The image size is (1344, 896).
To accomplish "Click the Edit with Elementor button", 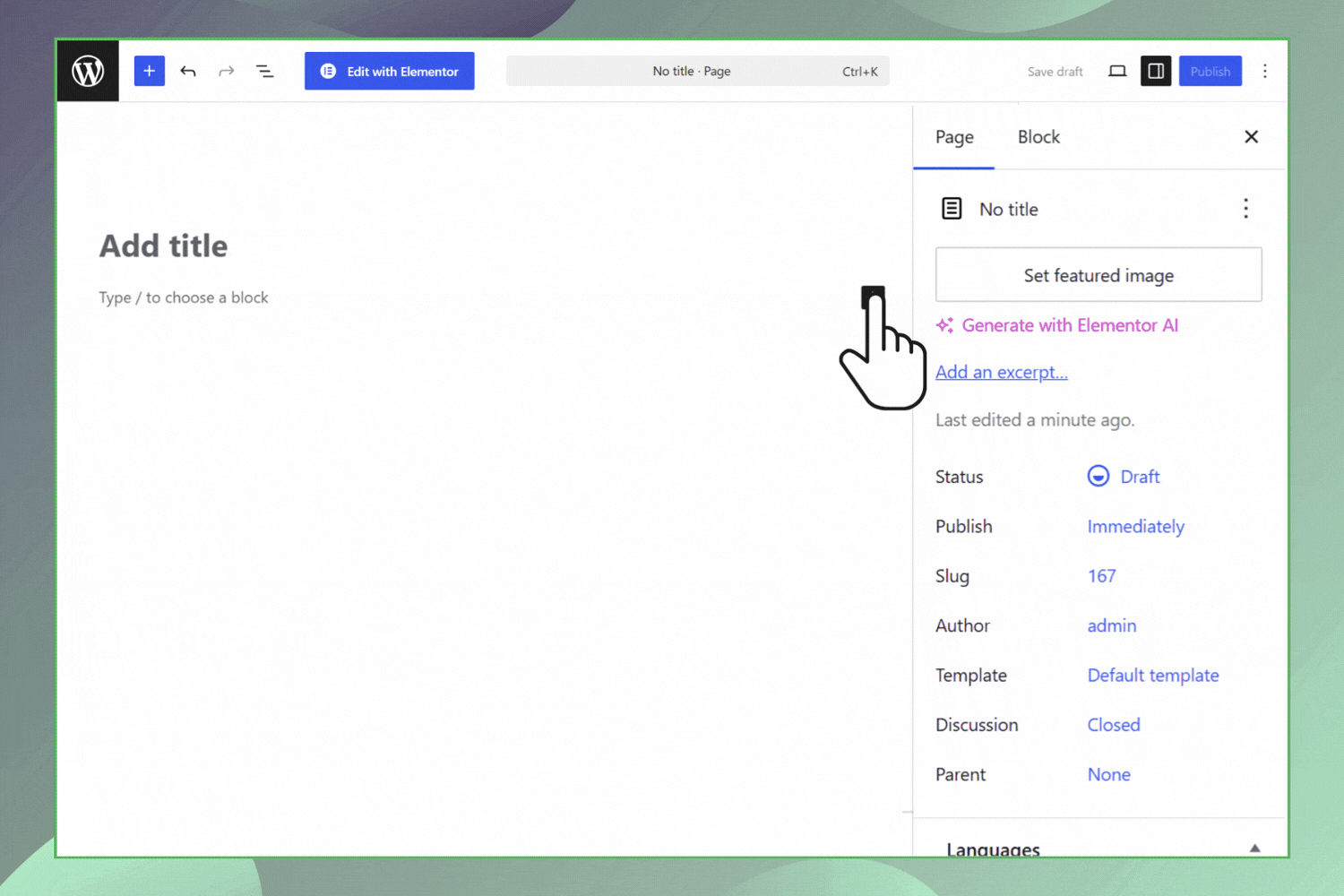I will [x=390, y=71].
